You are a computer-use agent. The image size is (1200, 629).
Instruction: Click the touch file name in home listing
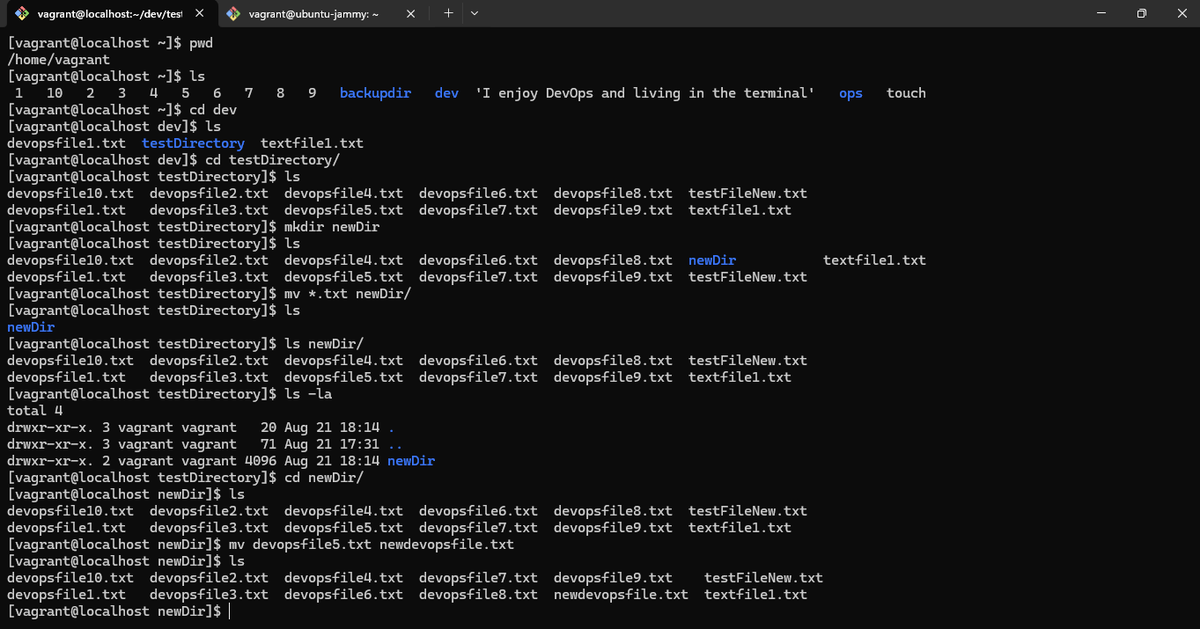(x=906, y=93)
